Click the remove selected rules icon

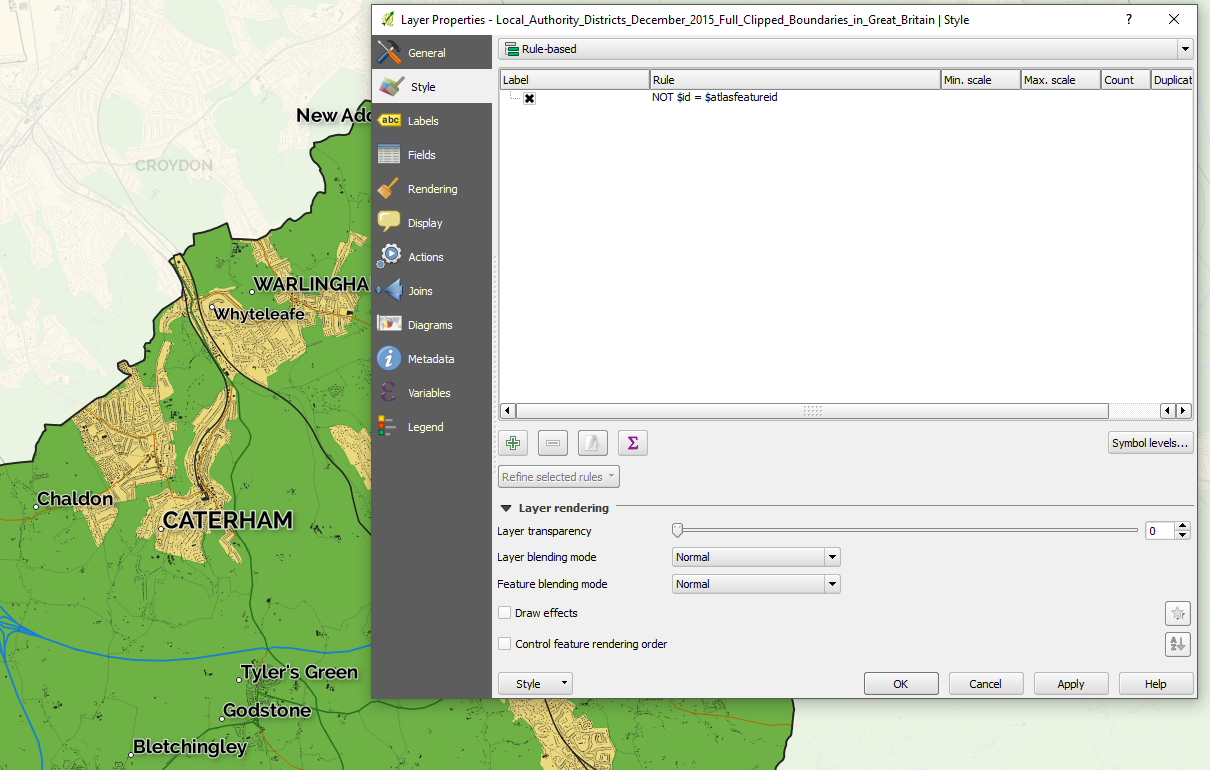click(552, 442)
